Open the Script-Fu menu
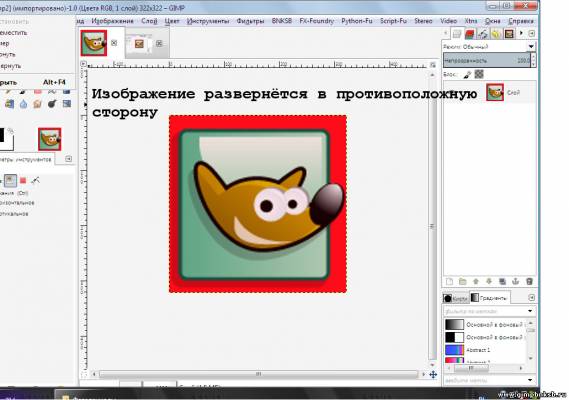This screenshot has width=569, height=400. [x=393, y=21]
